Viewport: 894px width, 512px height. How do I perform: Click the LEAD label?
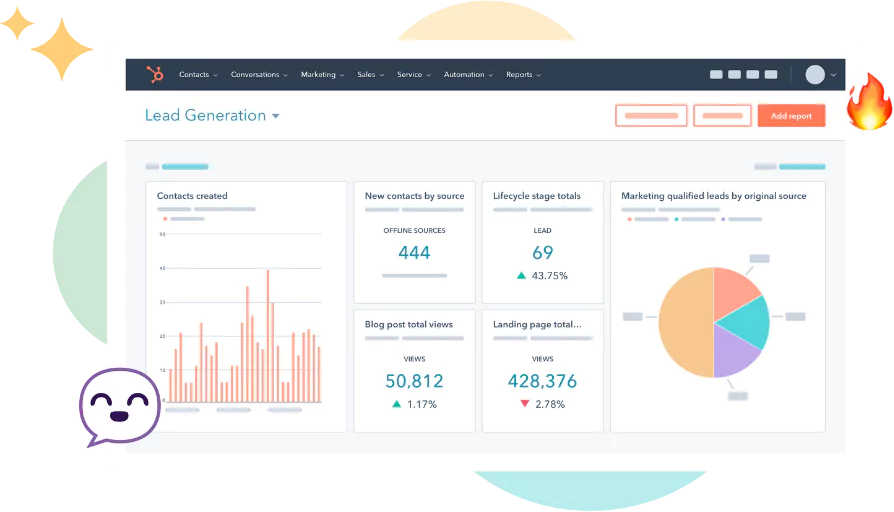pyautogui.click(x=542, y=230)
